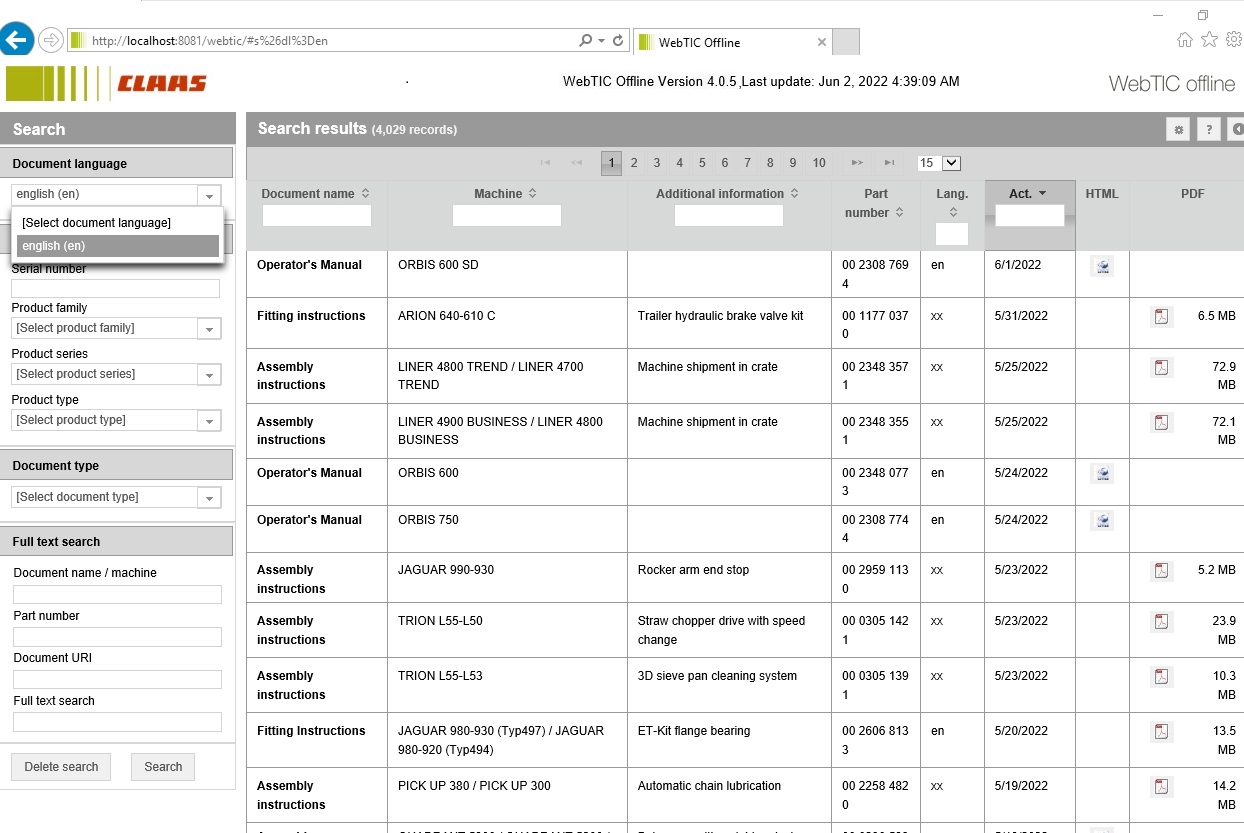Screen dimensions: 1244x833
Task: Expand product family dropdown
Action: point(209,329)
